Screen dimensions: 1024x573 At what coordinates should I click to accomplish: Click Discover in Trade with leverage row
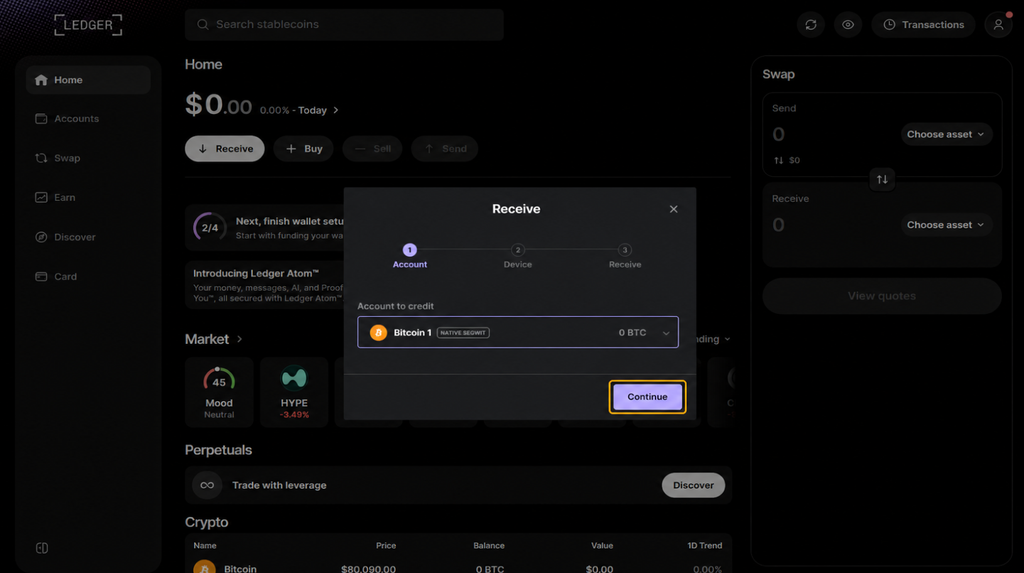[x=693, y=485]
